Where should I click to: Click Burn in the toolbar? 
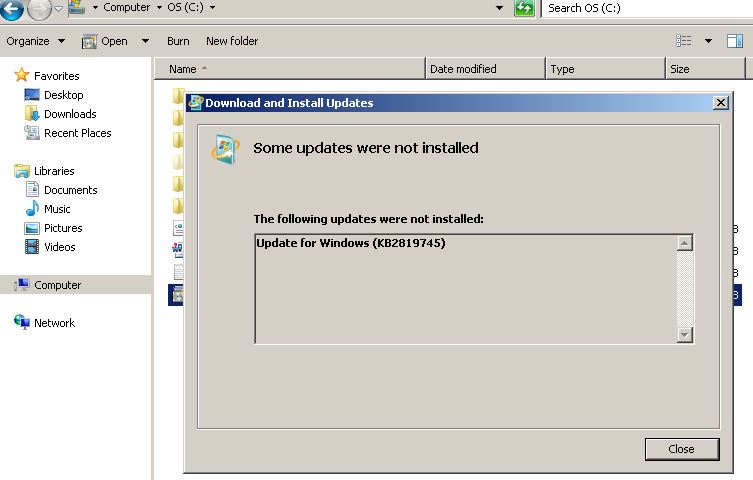click(178, 41)
